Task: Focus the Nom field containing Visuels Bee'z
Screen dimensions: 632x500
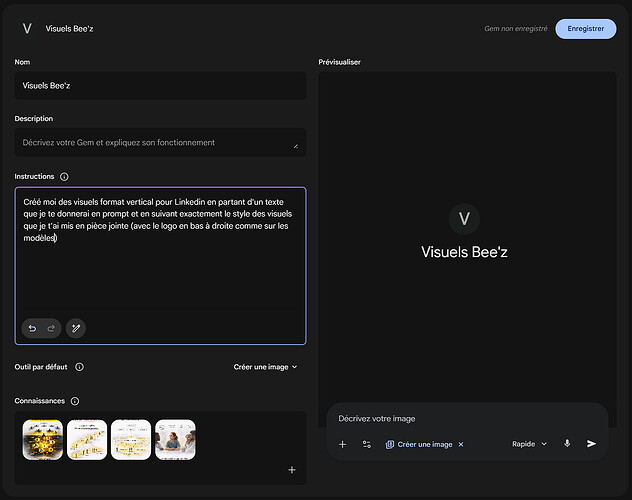Action: coord(160,86)
